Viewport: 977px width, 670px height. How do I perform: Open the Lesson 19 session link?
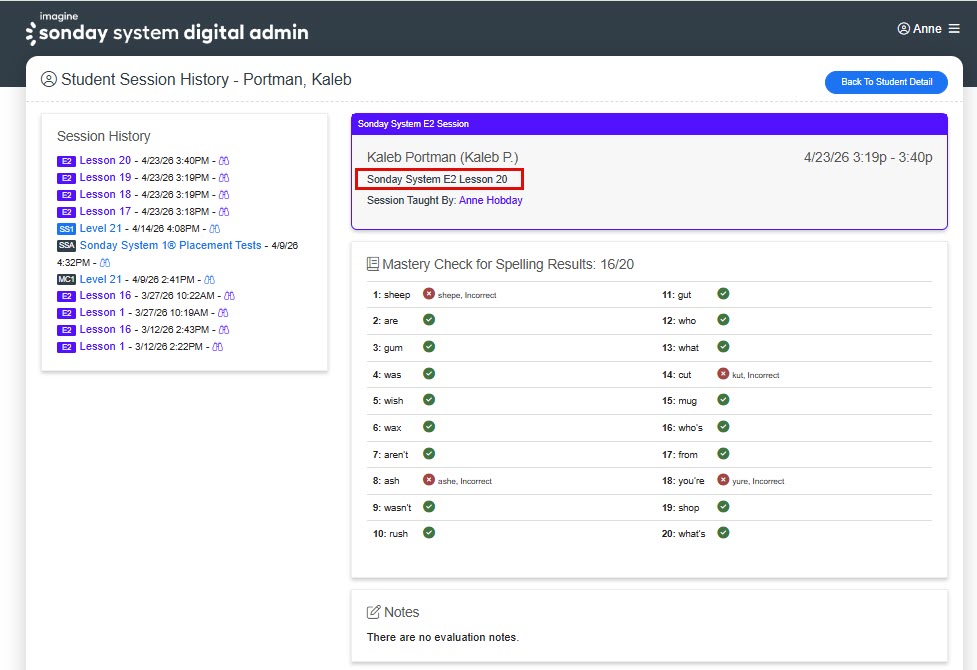pos(105,177)
